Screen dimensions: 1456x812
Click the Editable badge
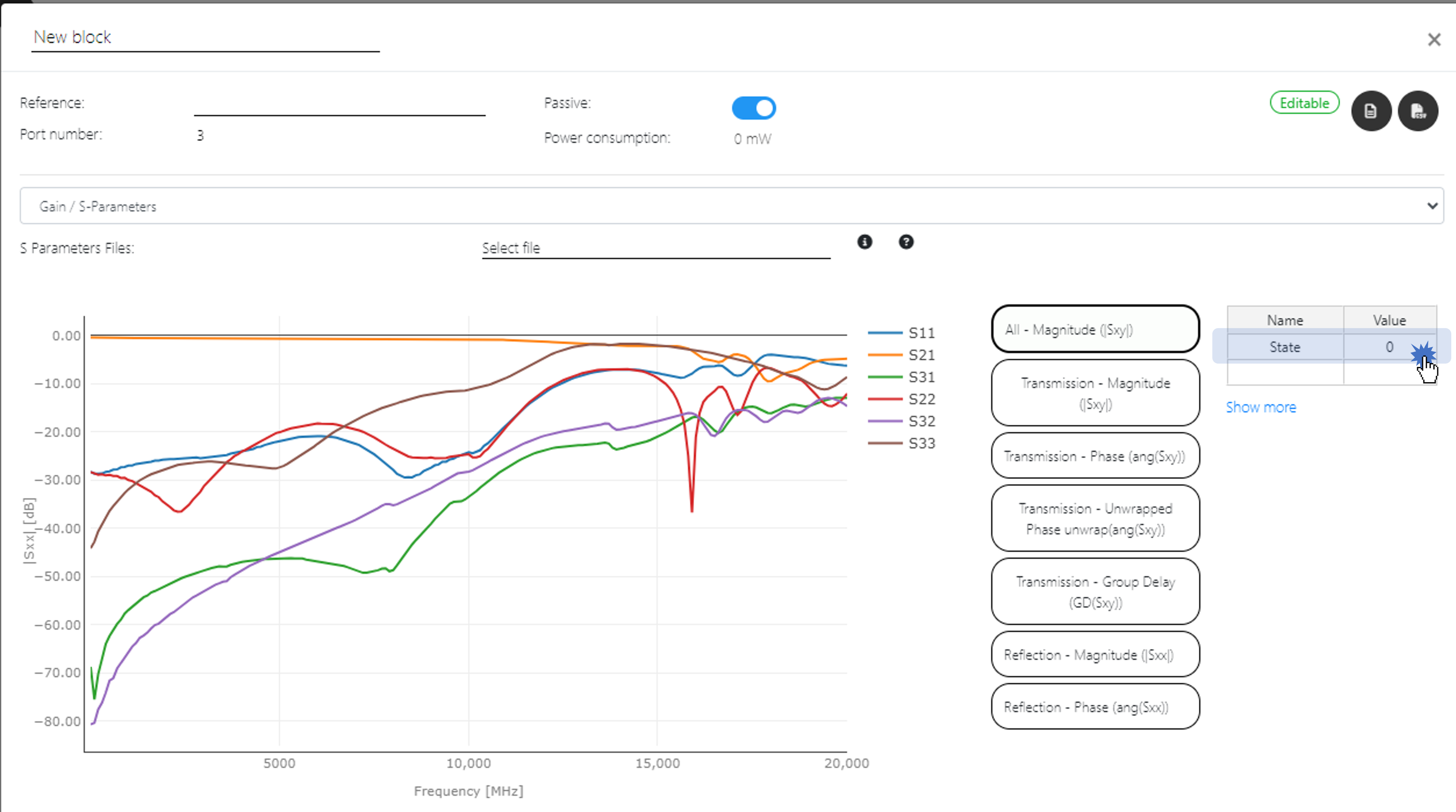click(1304, 103)
